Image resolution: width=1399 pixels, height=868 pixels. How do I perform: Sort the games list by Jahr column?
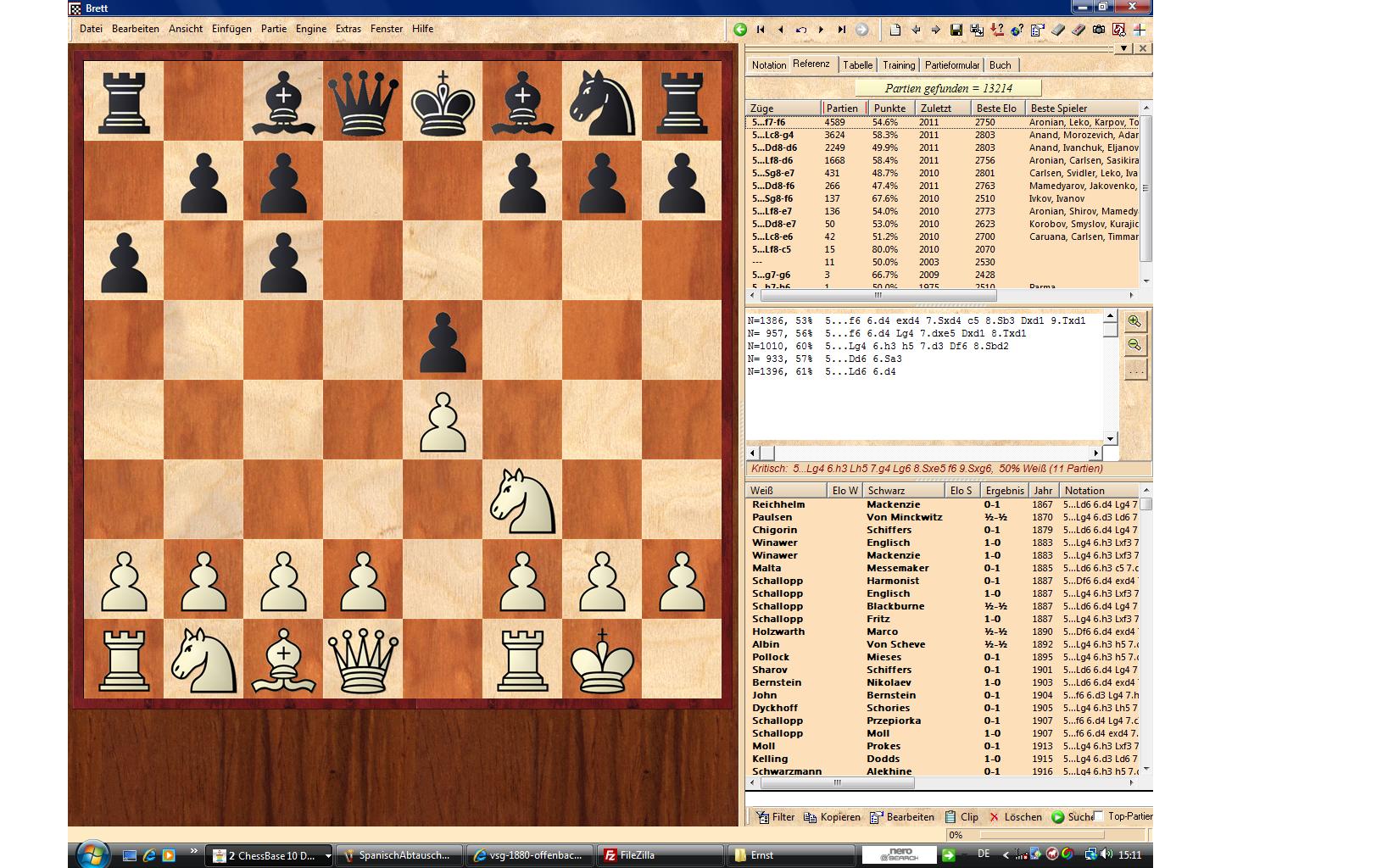click(1043, 491)
